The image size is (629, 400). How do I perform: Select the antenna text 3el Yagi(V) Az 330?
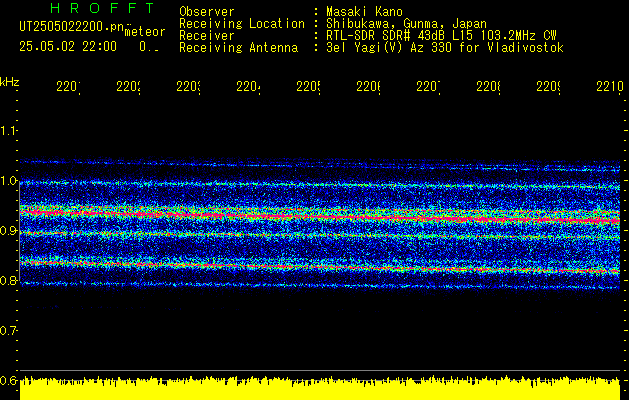tap(389, 48)
